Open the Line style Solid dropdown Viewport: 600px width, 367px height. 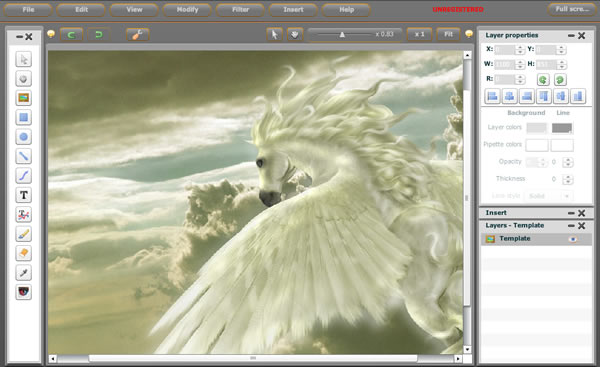click(x=549, y=196)
